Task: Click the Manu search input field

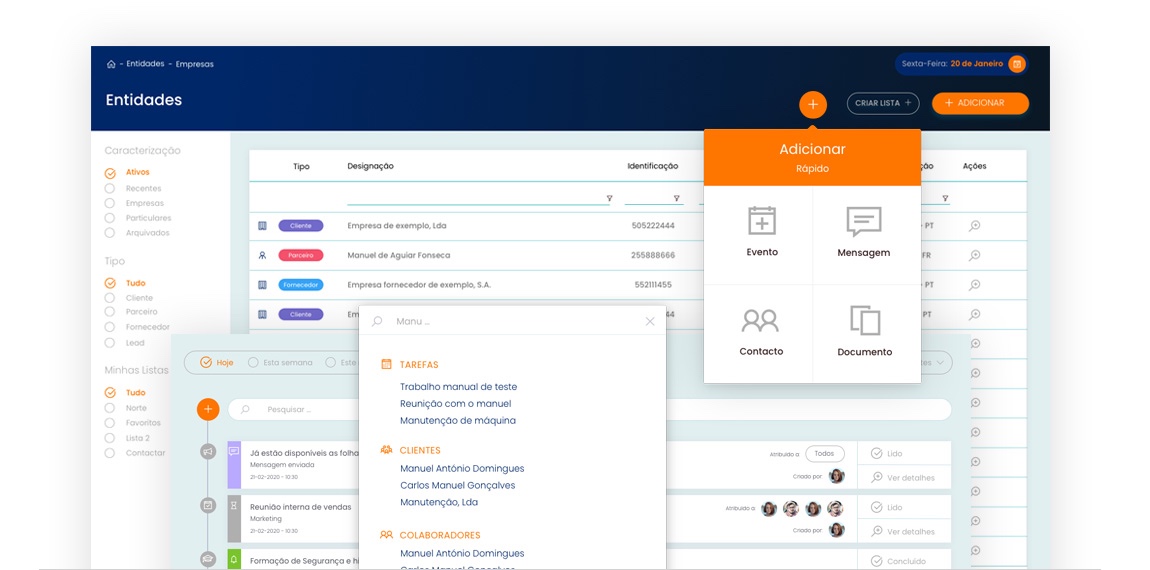Action: click(x=513, y=321)
